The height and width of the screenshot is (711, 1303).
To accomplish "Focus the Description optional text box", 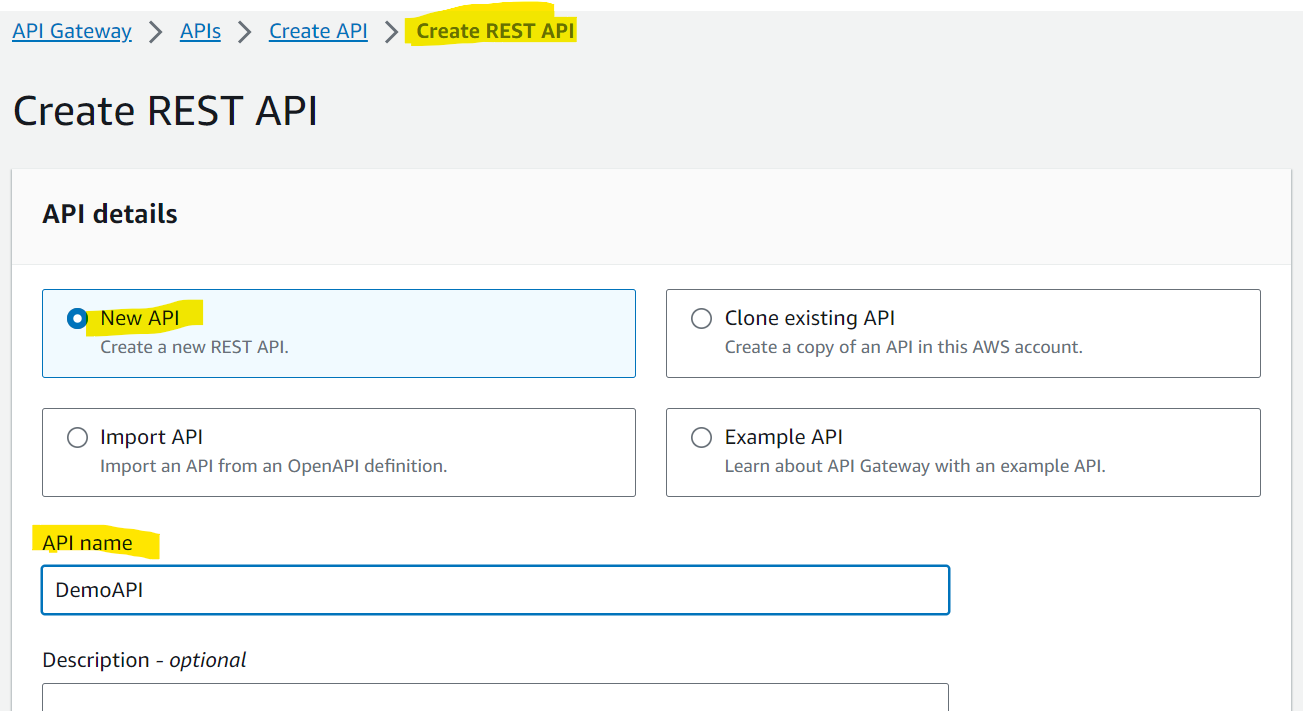I will point(495,697).
